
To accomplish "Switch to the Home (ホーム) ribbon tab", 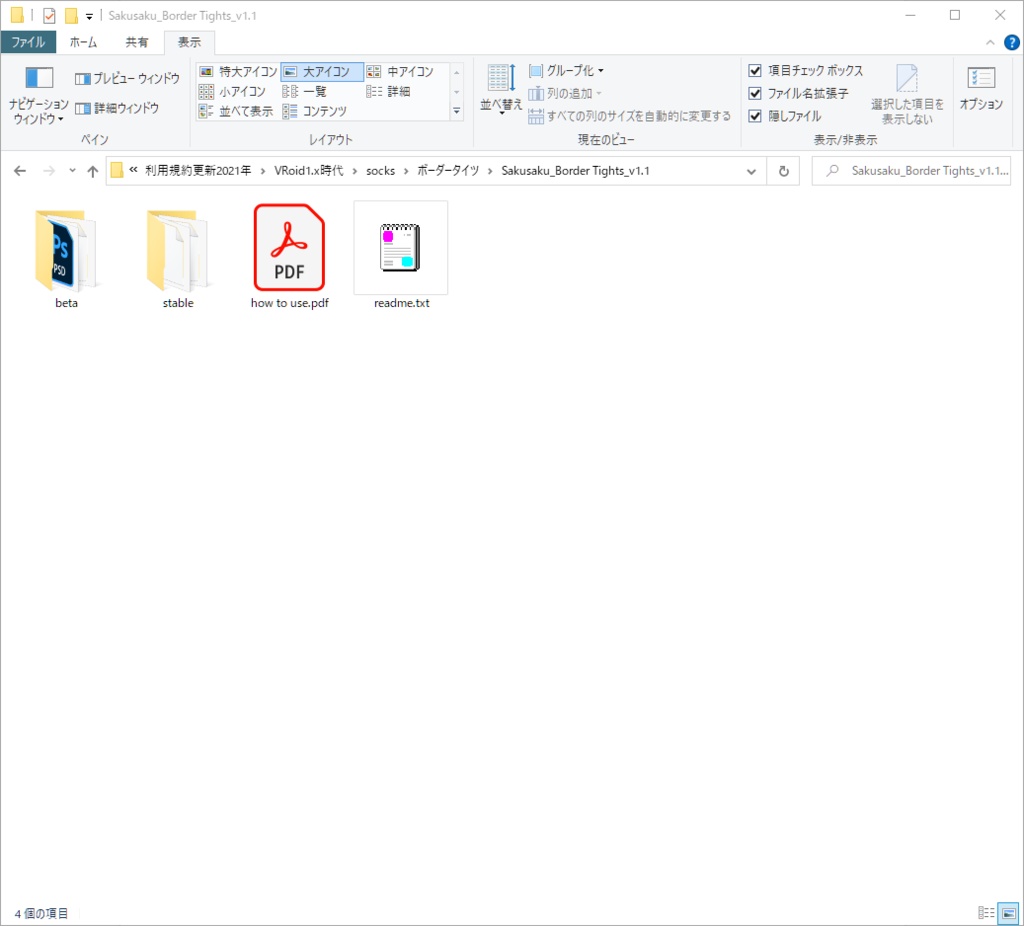I will click(83, 42).
